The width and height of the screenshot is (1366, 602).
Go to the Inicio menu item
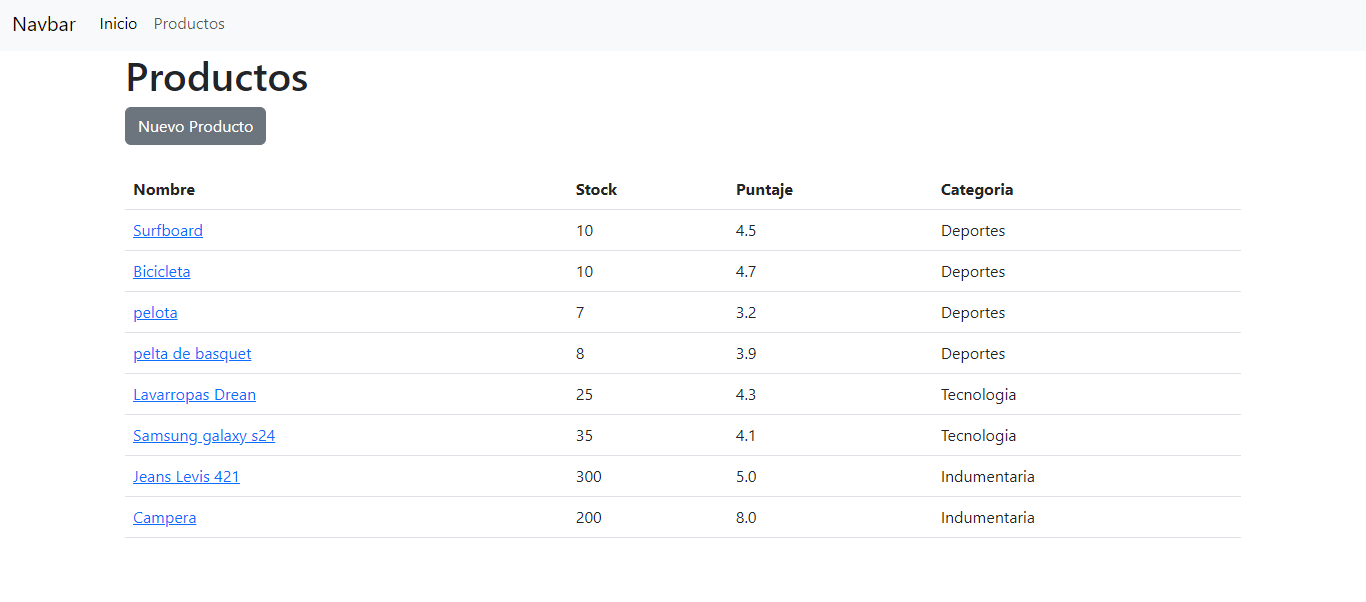[118, 24]
